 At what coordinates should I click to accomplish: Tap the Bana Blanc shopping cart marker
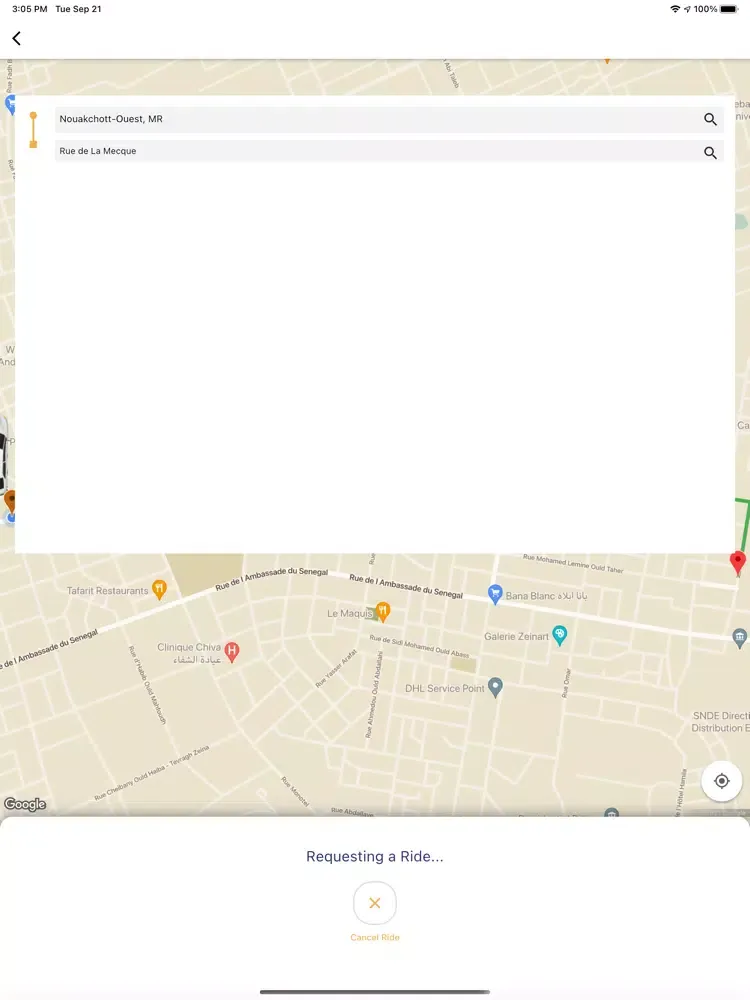coord(494,594)
